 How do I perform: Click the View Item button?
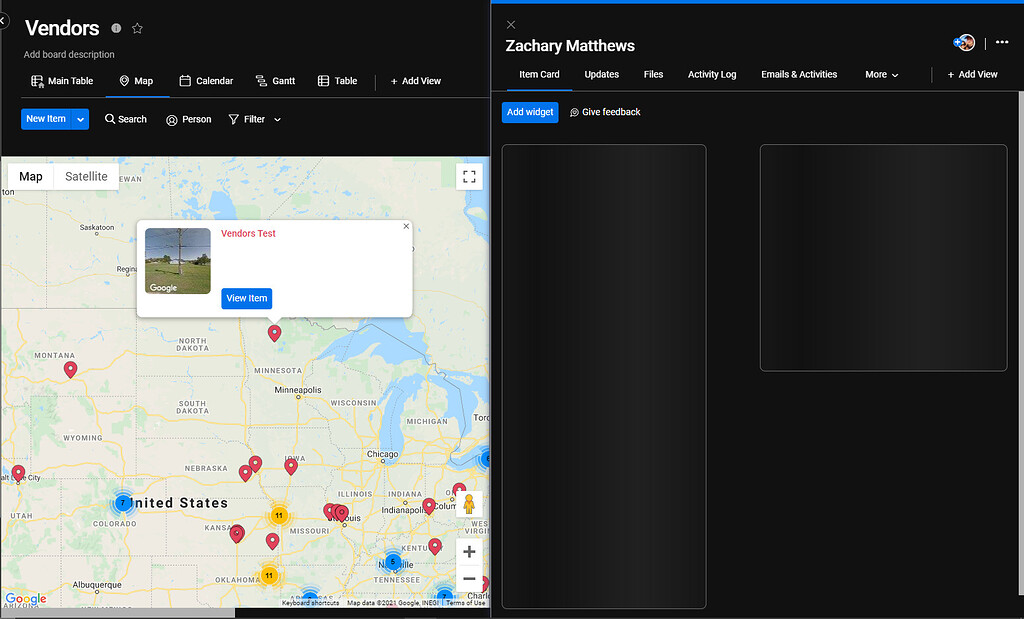click(247, 298)
